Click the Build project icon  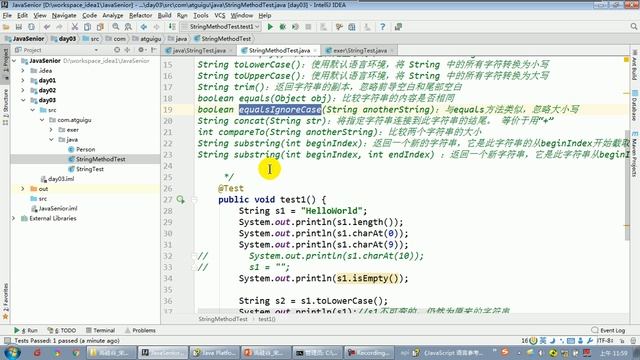[172, 27]
